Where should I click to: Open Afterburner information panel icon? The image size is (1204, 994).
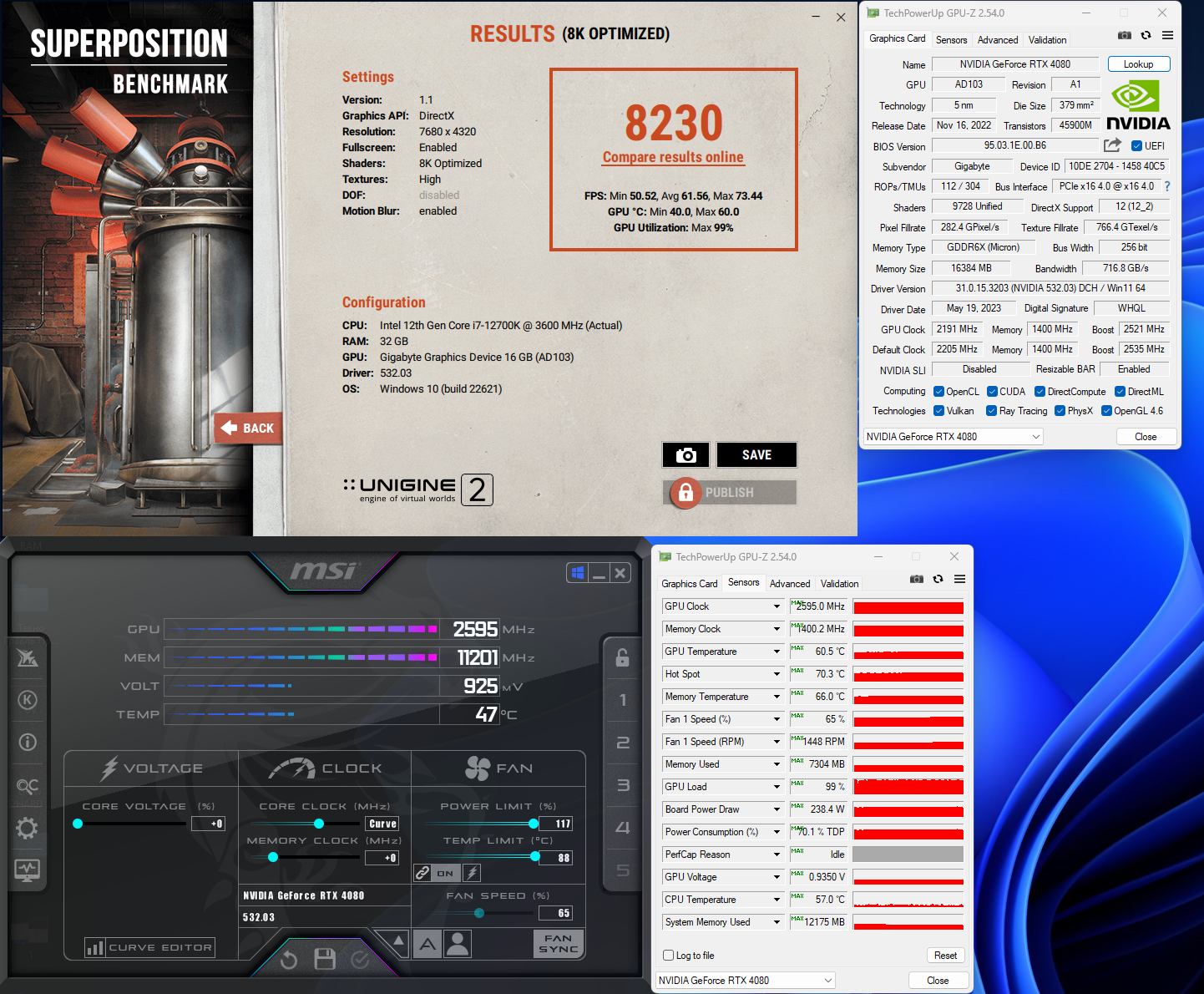click(28, 742)
